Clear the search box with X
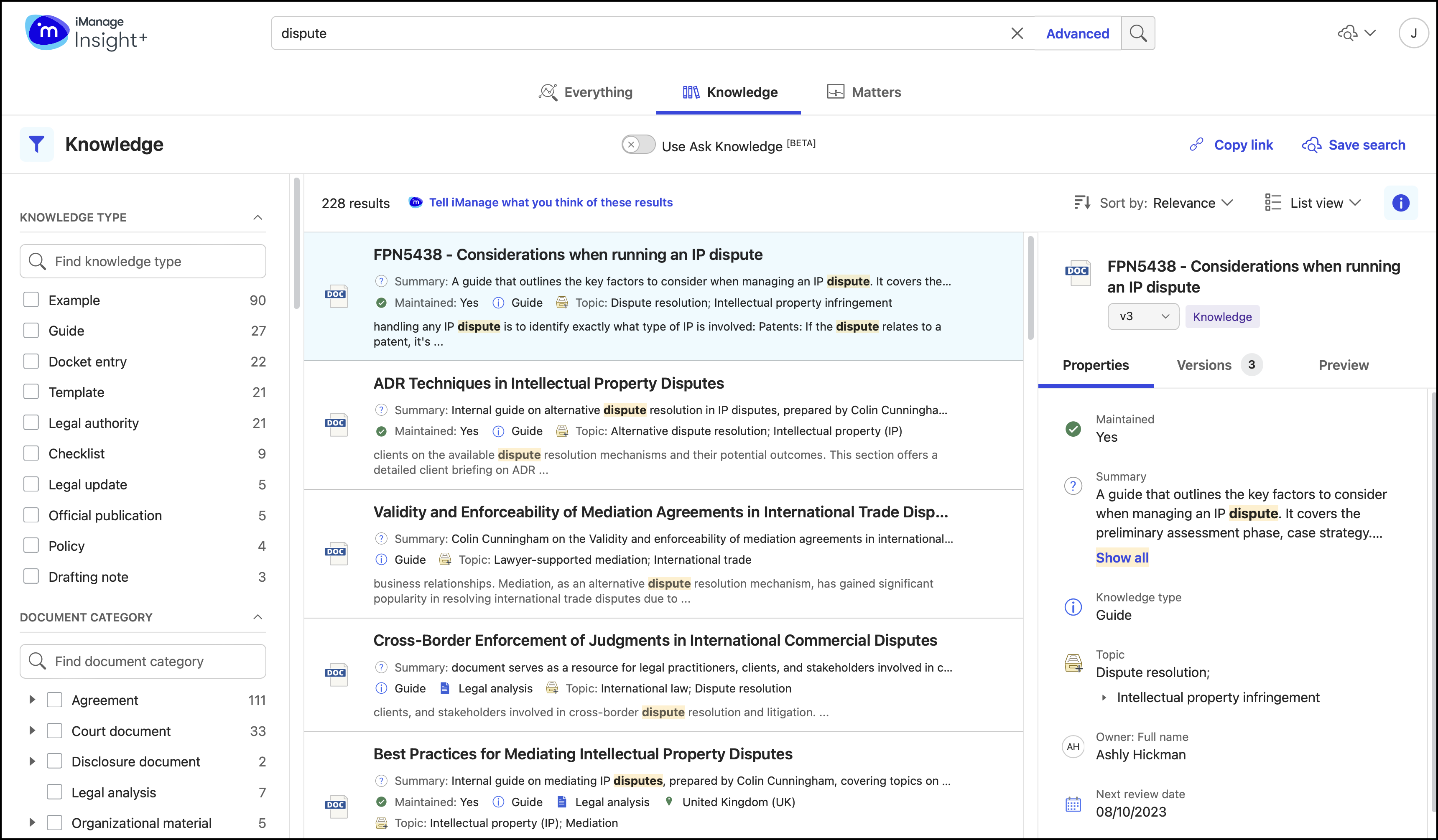Viewport: 1438px width, 840px height. coord(1017,33)
